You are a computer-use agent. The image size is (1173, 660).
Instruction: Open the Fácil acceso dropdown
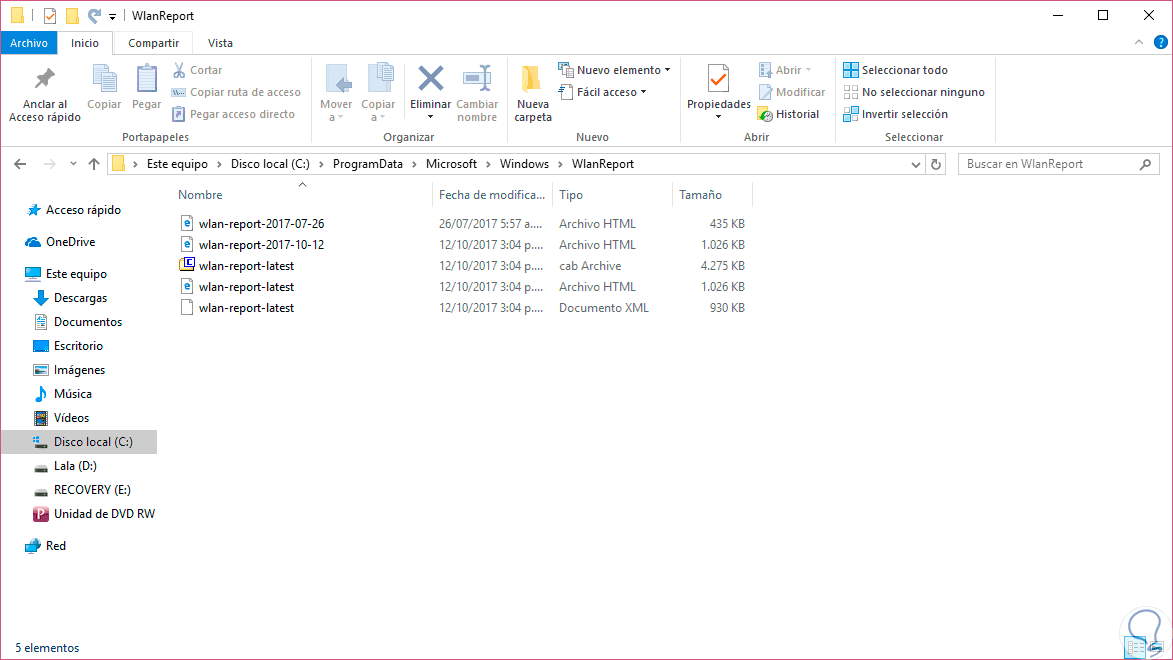point(603,92)
